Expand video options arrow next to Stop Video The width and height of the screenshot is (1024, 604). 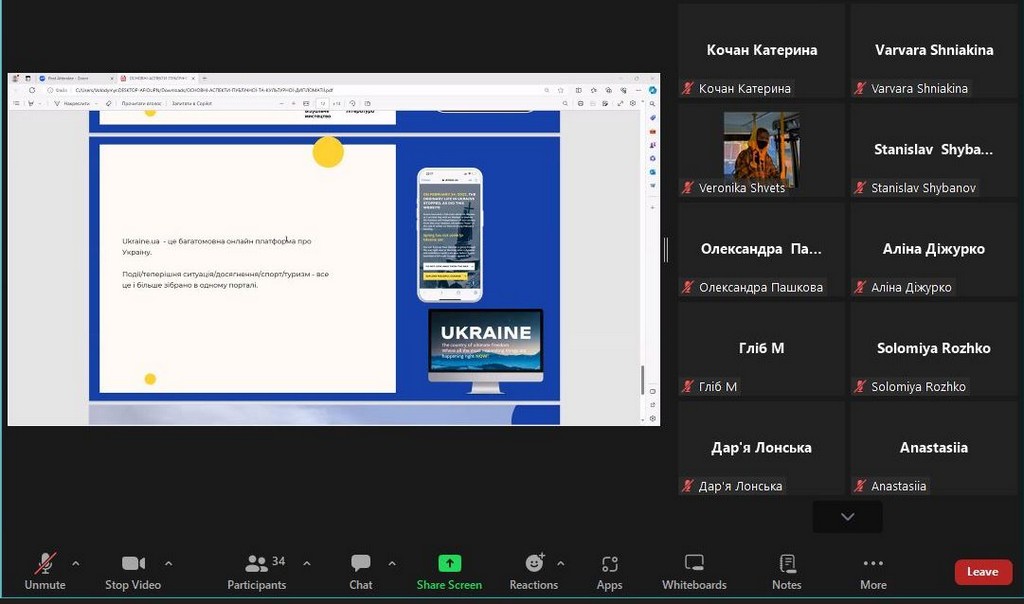point(168,563)
